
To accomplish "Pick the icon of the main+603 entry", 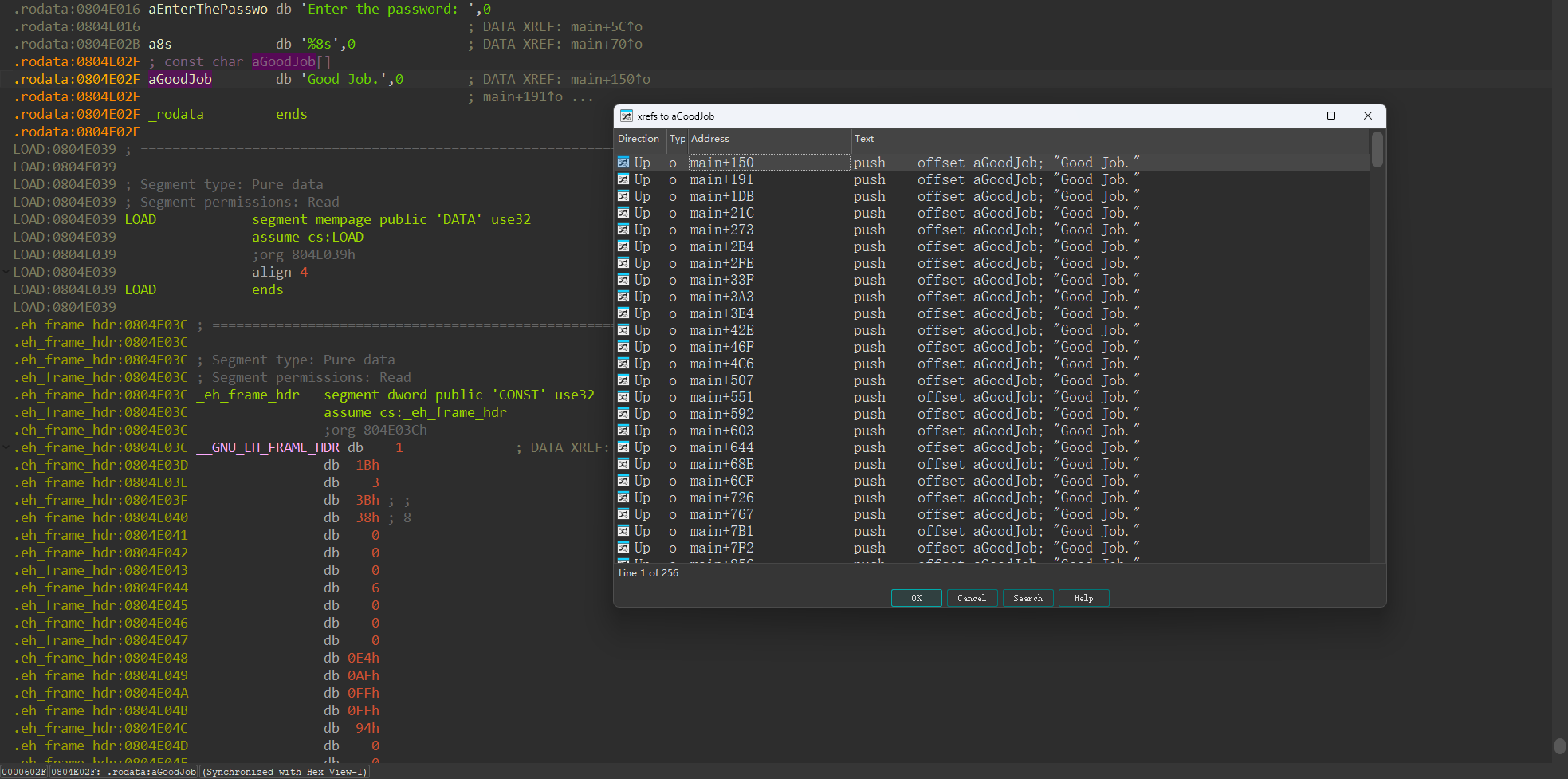I will (x=623, y=431).
